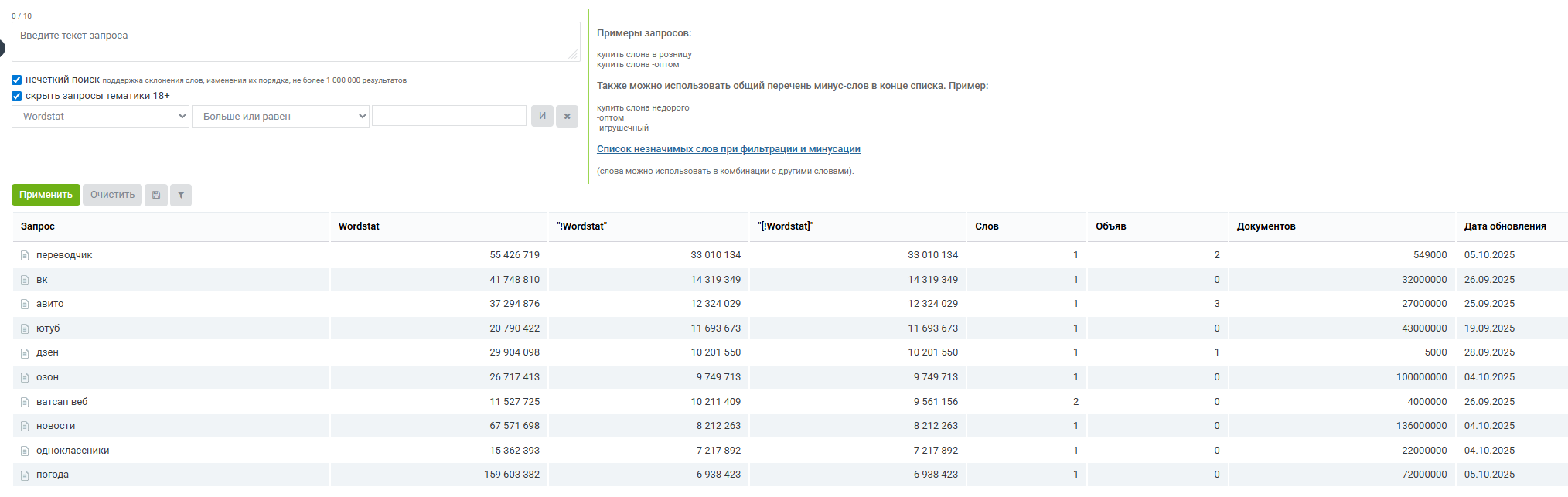Open Список незначимых слов link
1568x497 pixels.
coord(728,149)
